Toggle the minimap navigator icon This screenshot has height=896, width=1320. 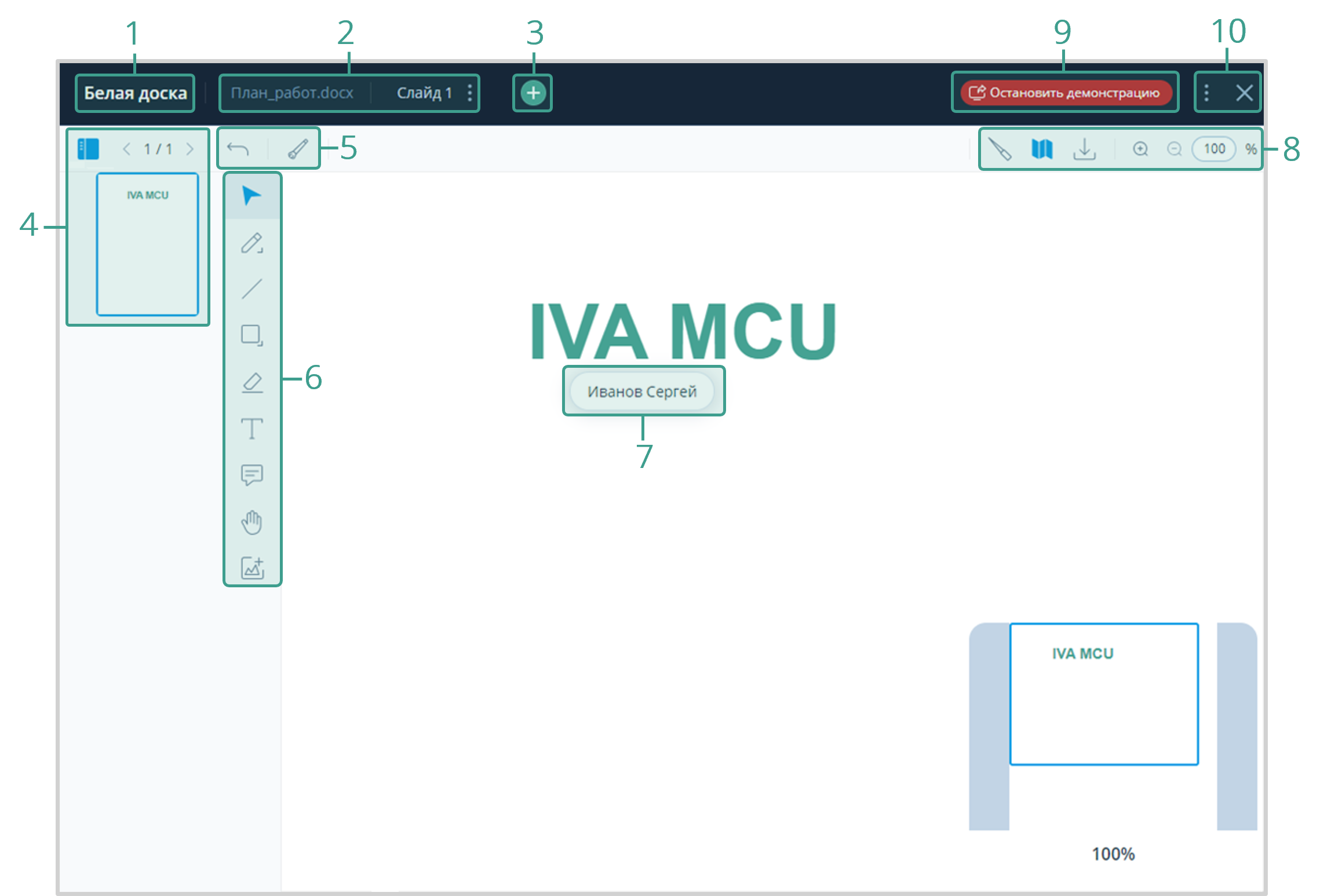(x=1042, y=149)
